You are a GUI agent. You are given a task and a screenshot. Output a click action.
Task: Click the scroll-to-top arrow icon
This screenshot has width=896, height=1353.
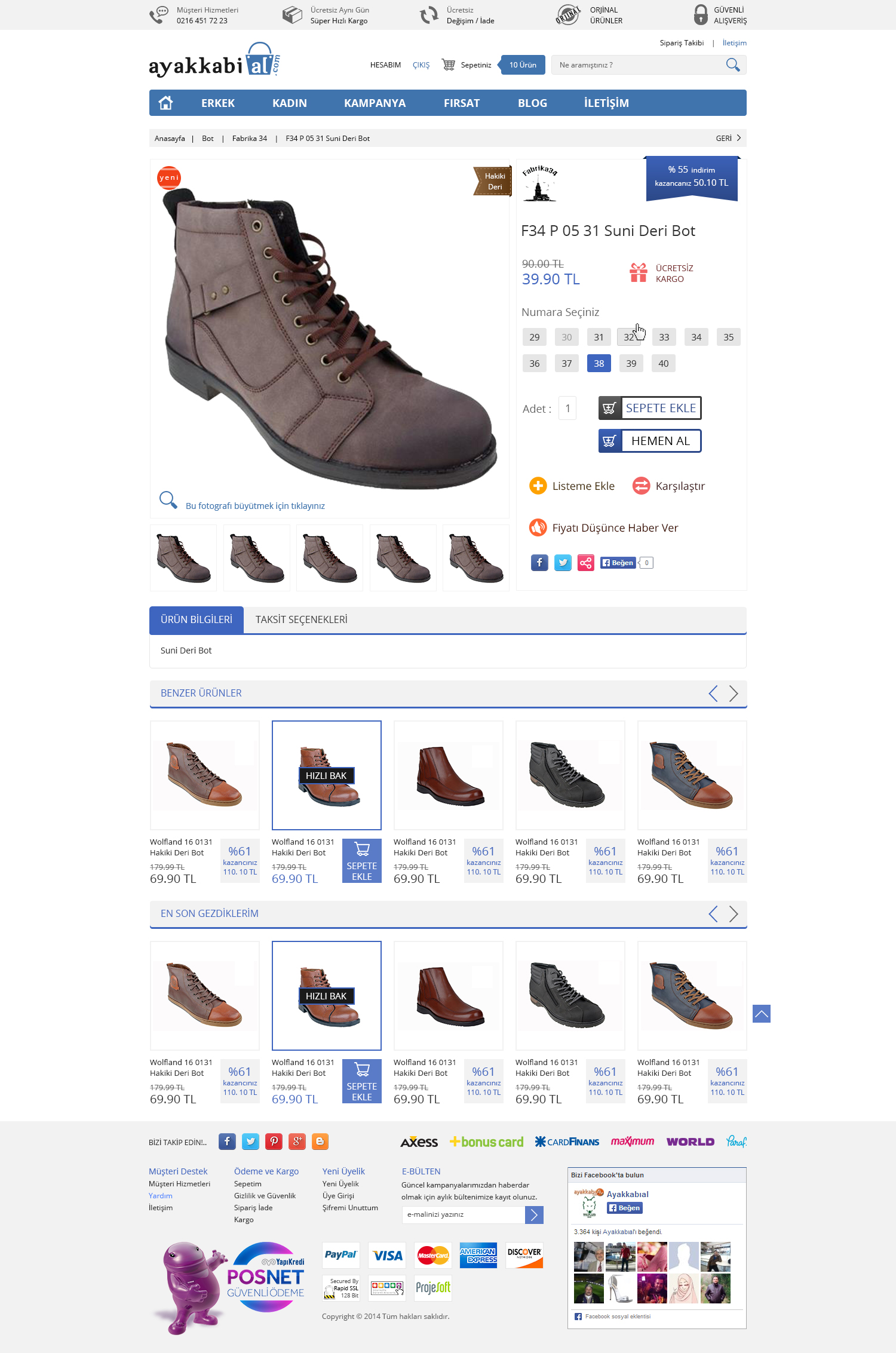tap(761, 1014)
